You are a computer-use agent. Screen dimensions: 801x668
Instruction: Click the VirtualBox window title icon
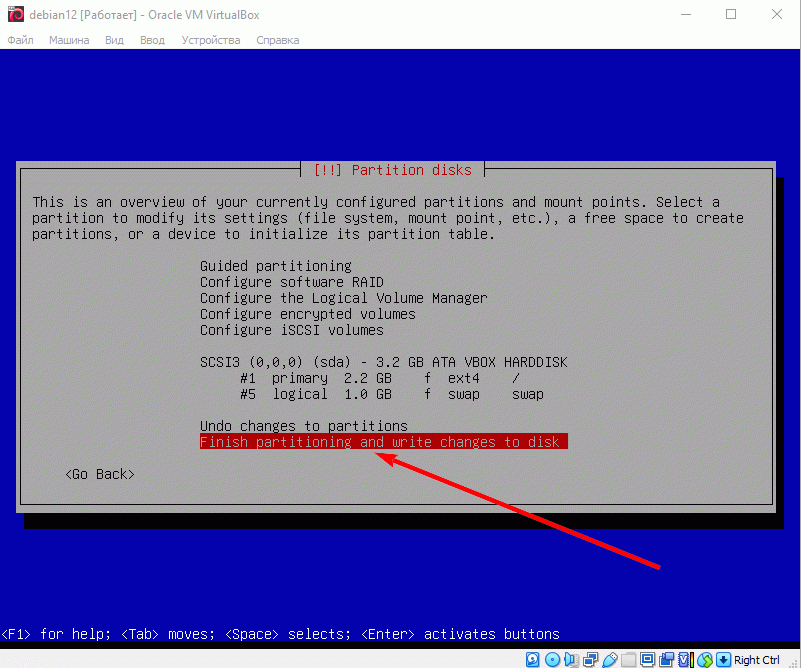pyautogui.click(x=16, y=14)
